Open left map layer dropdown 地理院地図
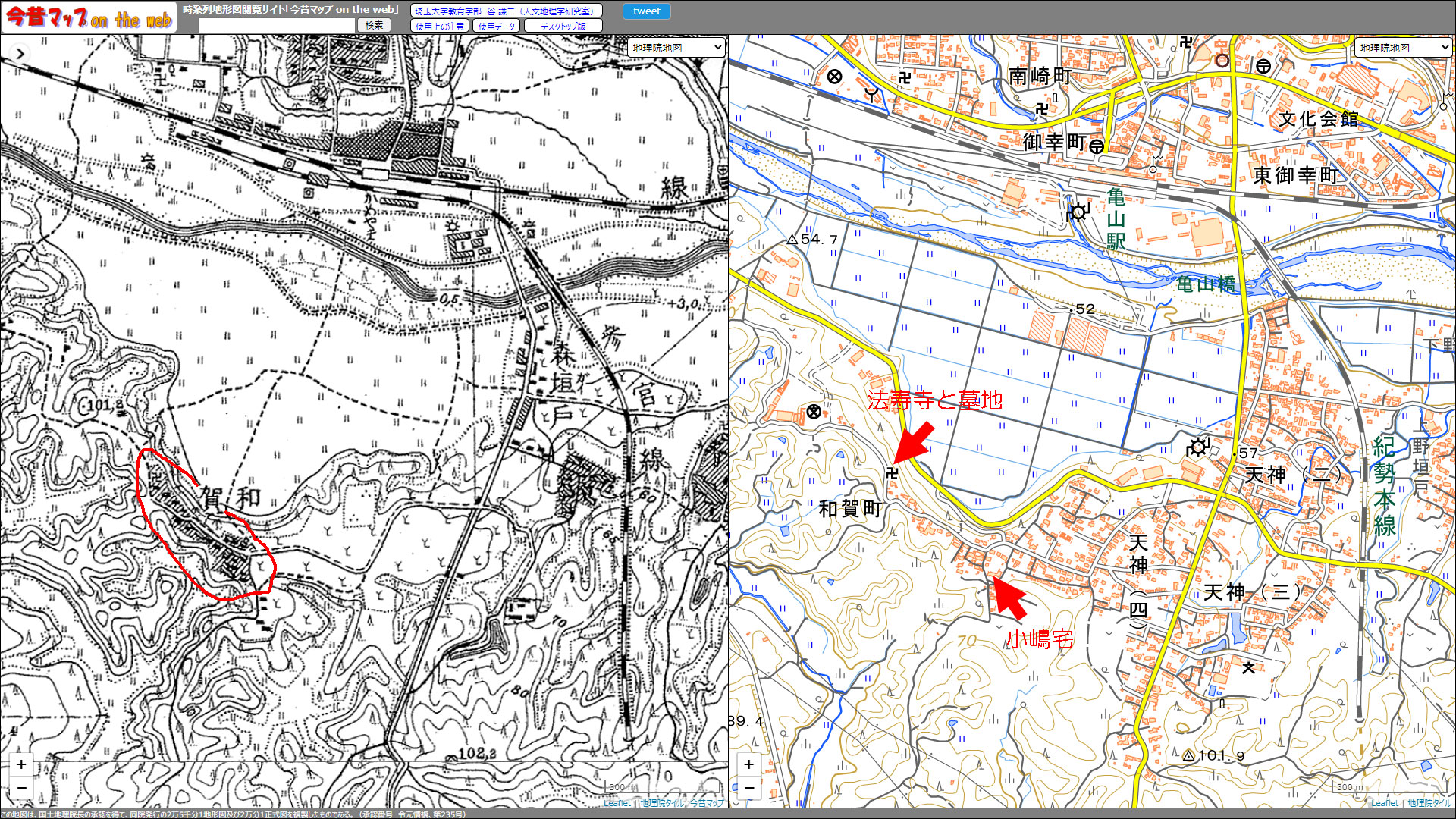Screen dimensions: 1456x819 (676, 48)
